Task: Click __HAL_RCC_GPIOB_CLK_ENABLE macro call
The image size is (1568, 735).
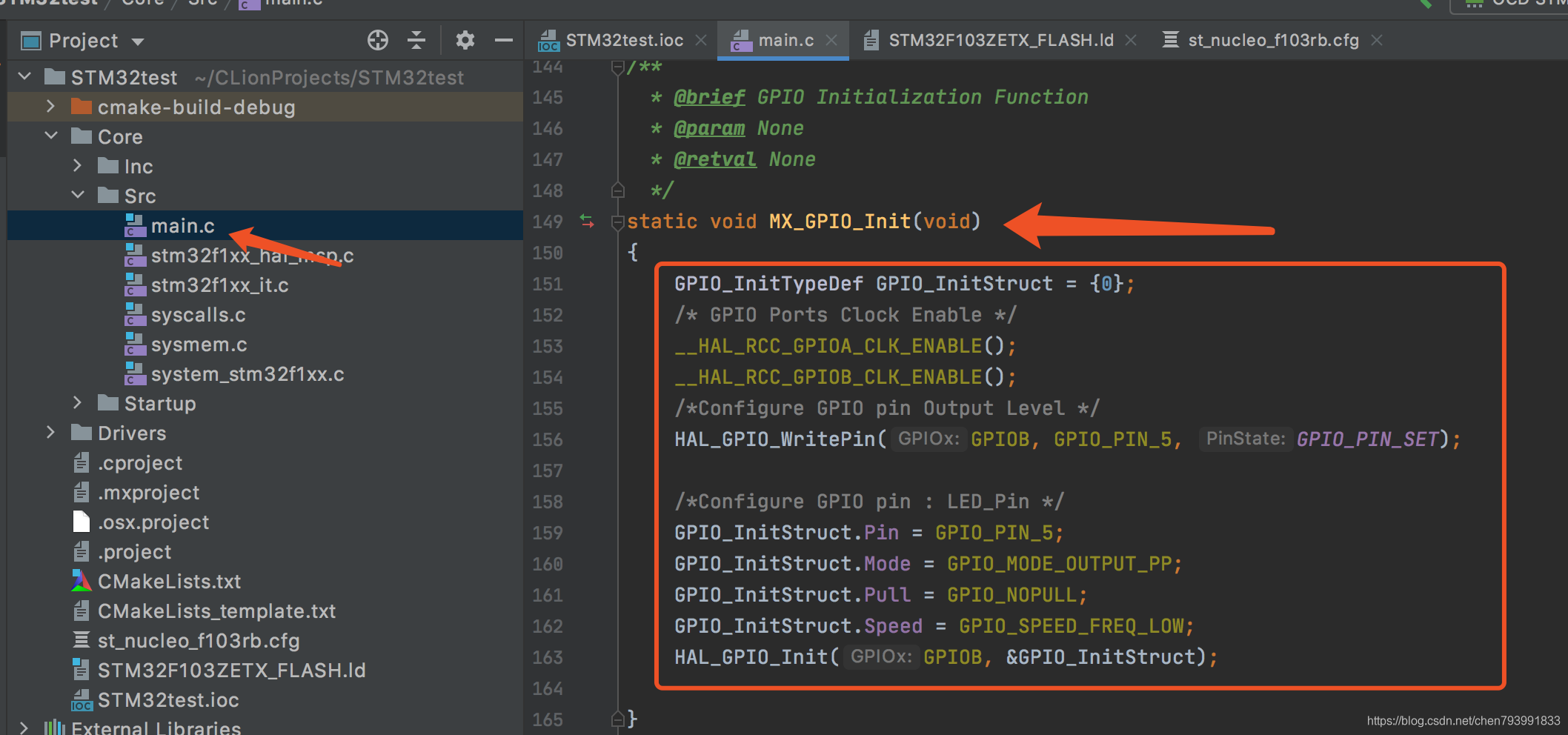Action: click(828, 377)
